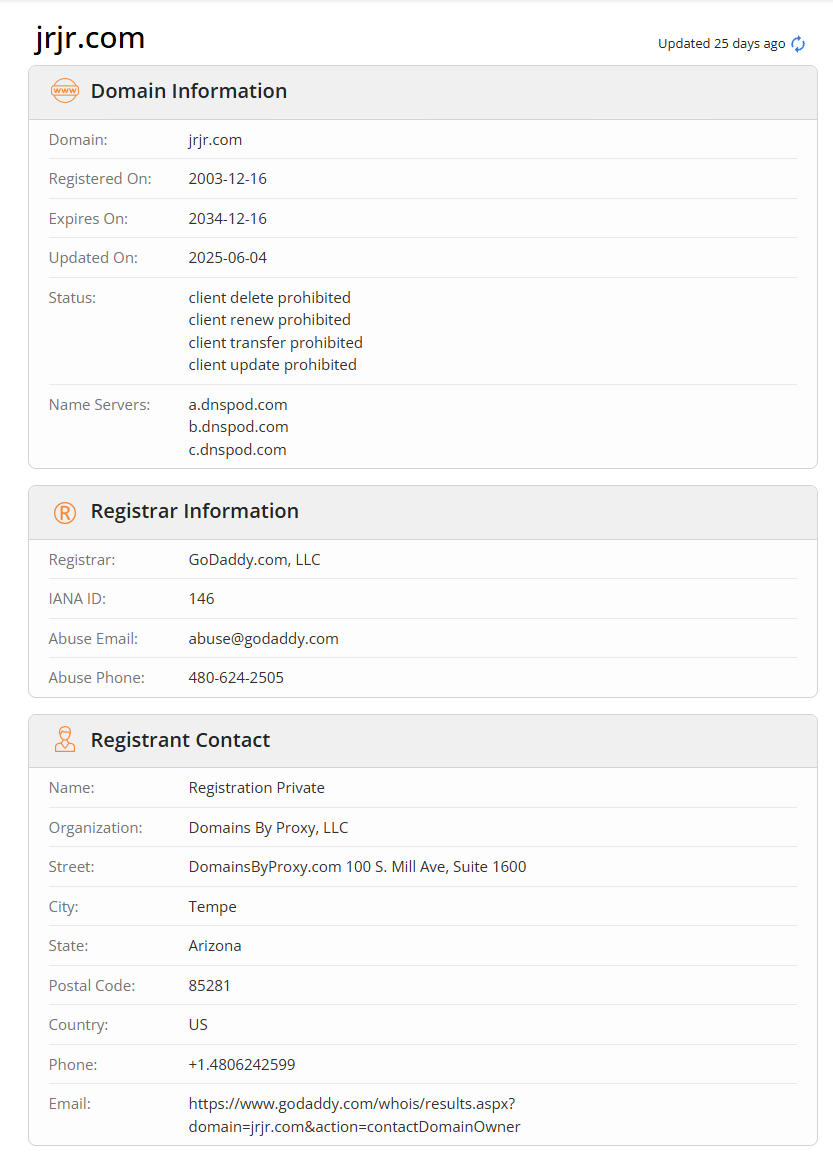Click the a.dnspod.com name server

click(x=238, y=404)
